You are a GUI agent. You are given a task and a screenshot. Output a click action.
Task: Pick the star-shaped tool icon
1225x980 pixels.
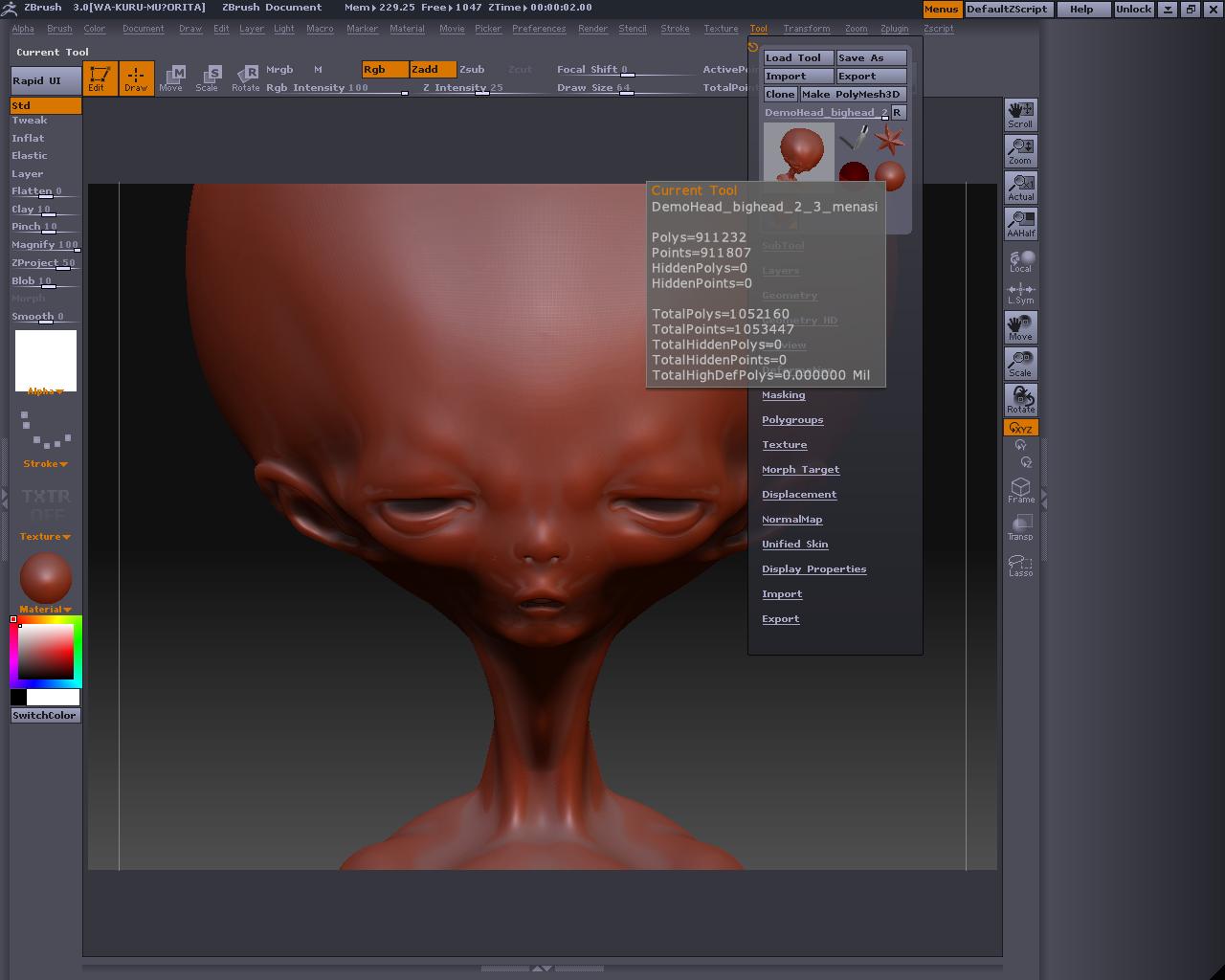(x=889, y=140)
